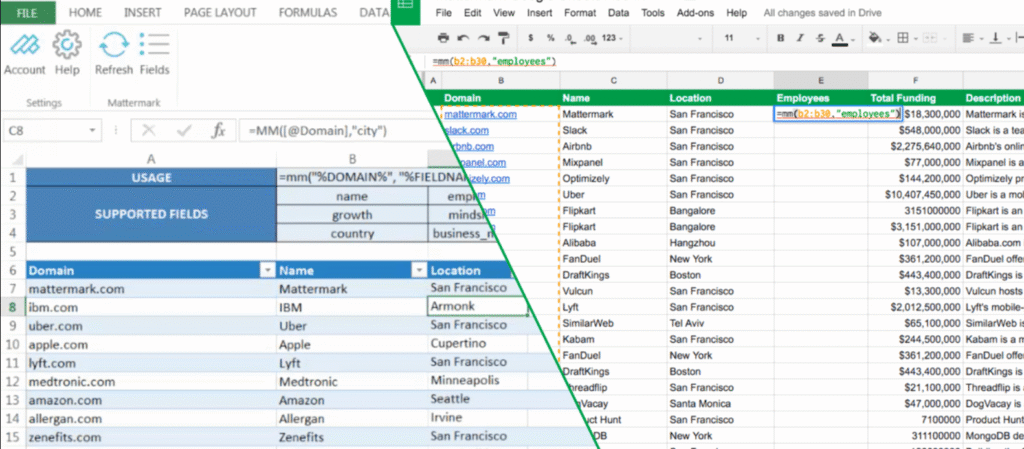Open the Google Sheets Tools menu
This screenshot has height=449, width=1024.
tap(653, 13)
